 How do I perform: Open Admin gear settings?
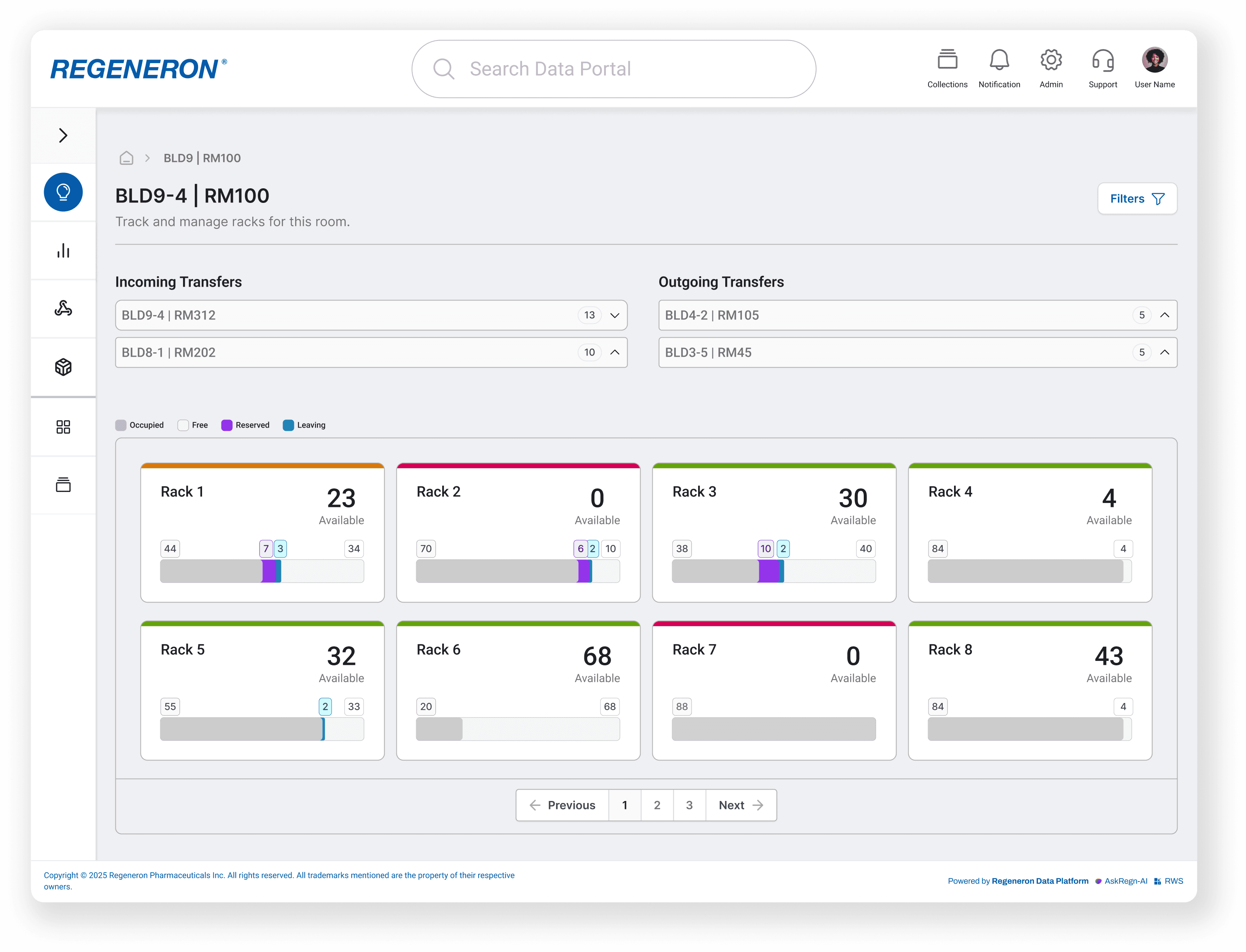[1050, 60]
